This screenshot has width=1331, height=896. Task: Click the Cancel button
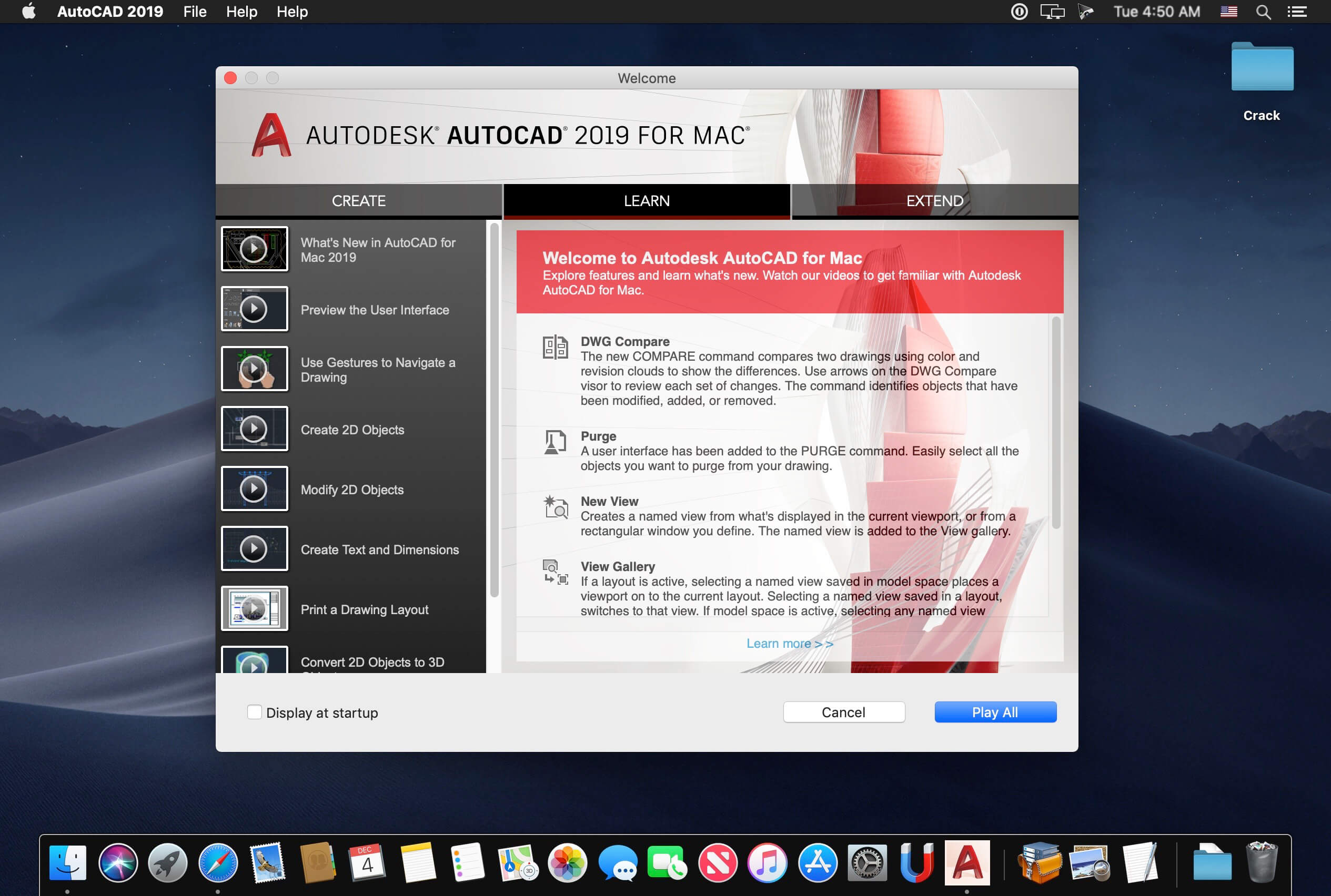click(x=843, y=712)
